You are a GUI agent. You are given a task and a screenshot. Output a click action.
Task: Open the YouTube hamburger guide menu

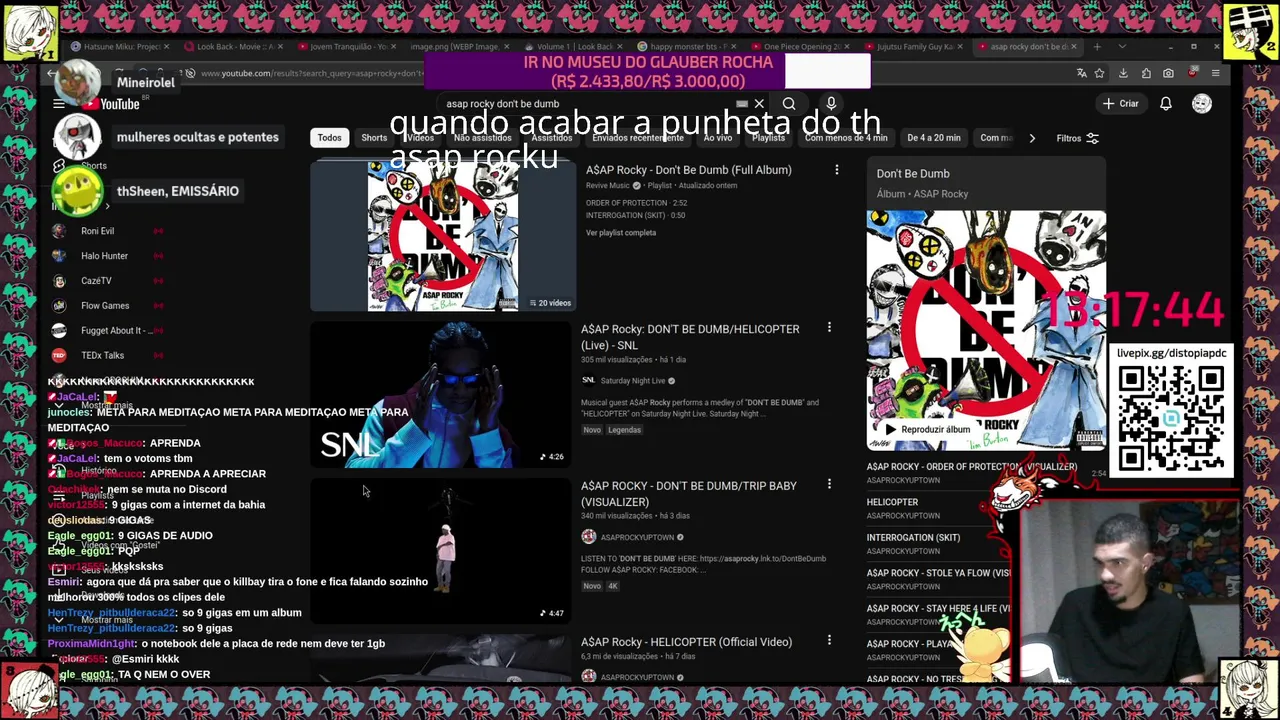point(59,104)
